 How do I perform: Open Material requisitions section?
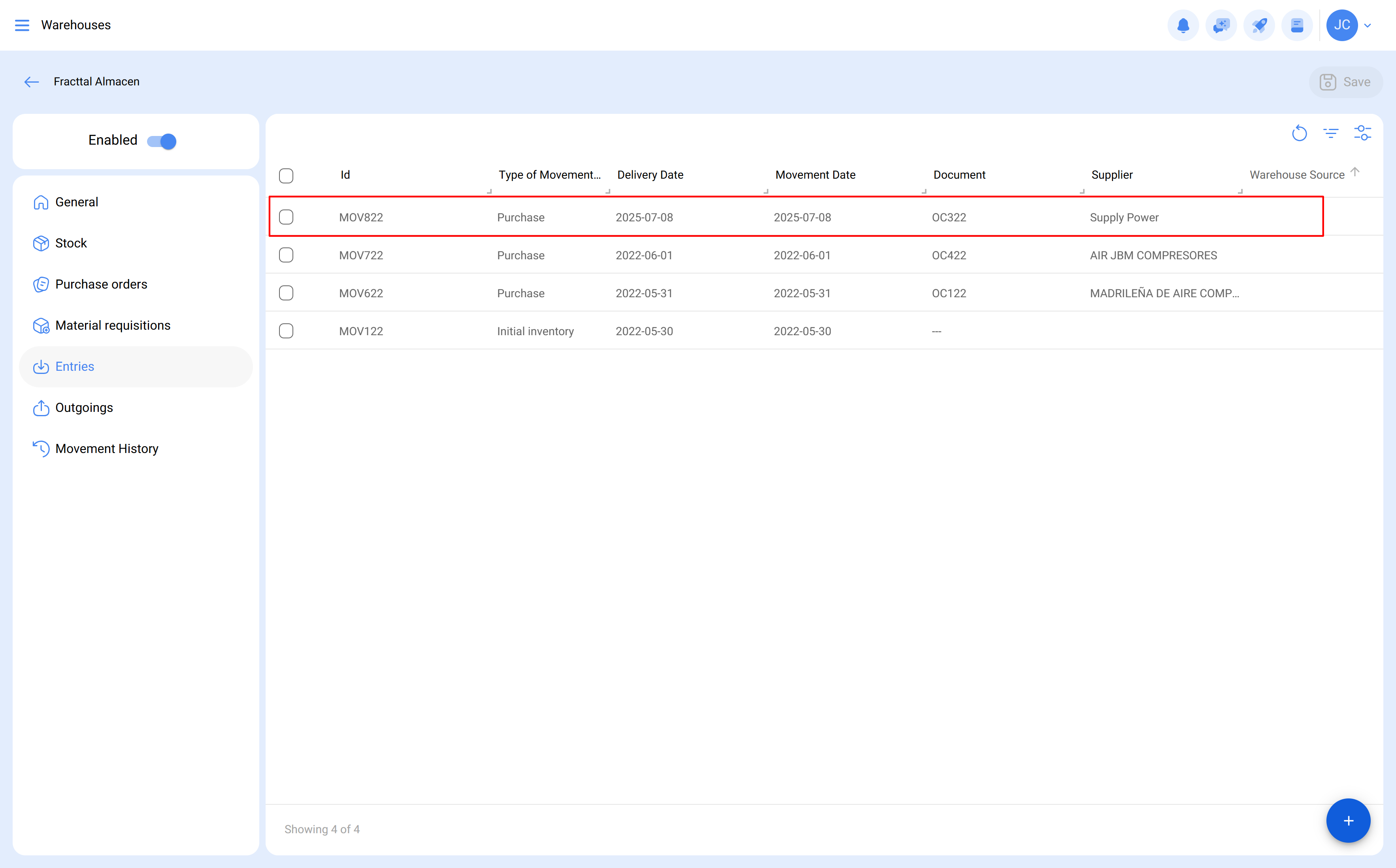[x=136, y=326]
